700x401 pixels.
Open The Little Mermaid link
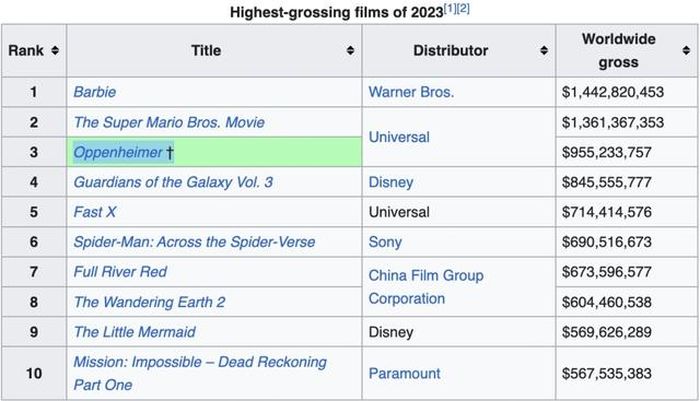click(134, 332)
